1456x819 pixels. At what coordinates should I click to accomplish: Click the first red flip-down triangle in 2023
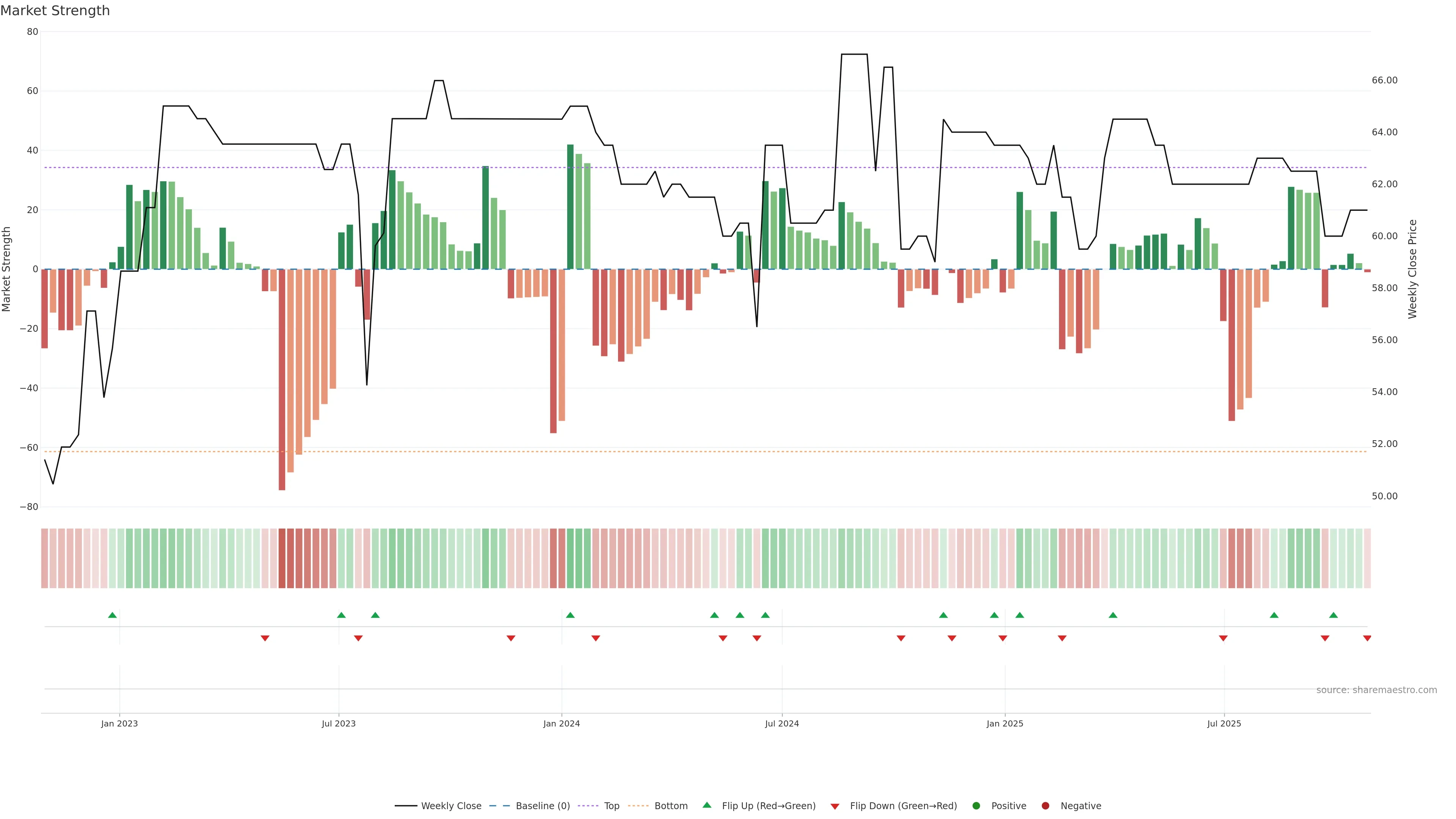tap(265, 638)
